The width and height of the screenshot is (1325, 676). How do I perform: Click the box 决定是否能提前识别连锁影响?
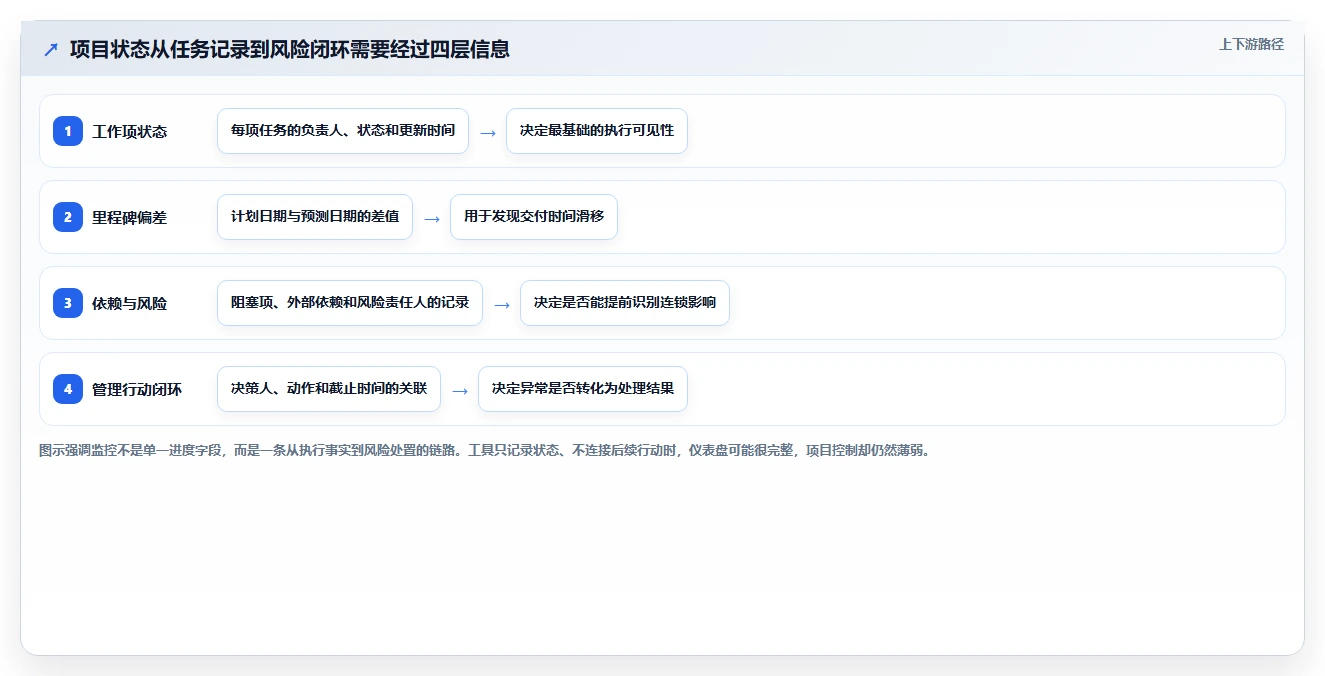coord(625,303)
